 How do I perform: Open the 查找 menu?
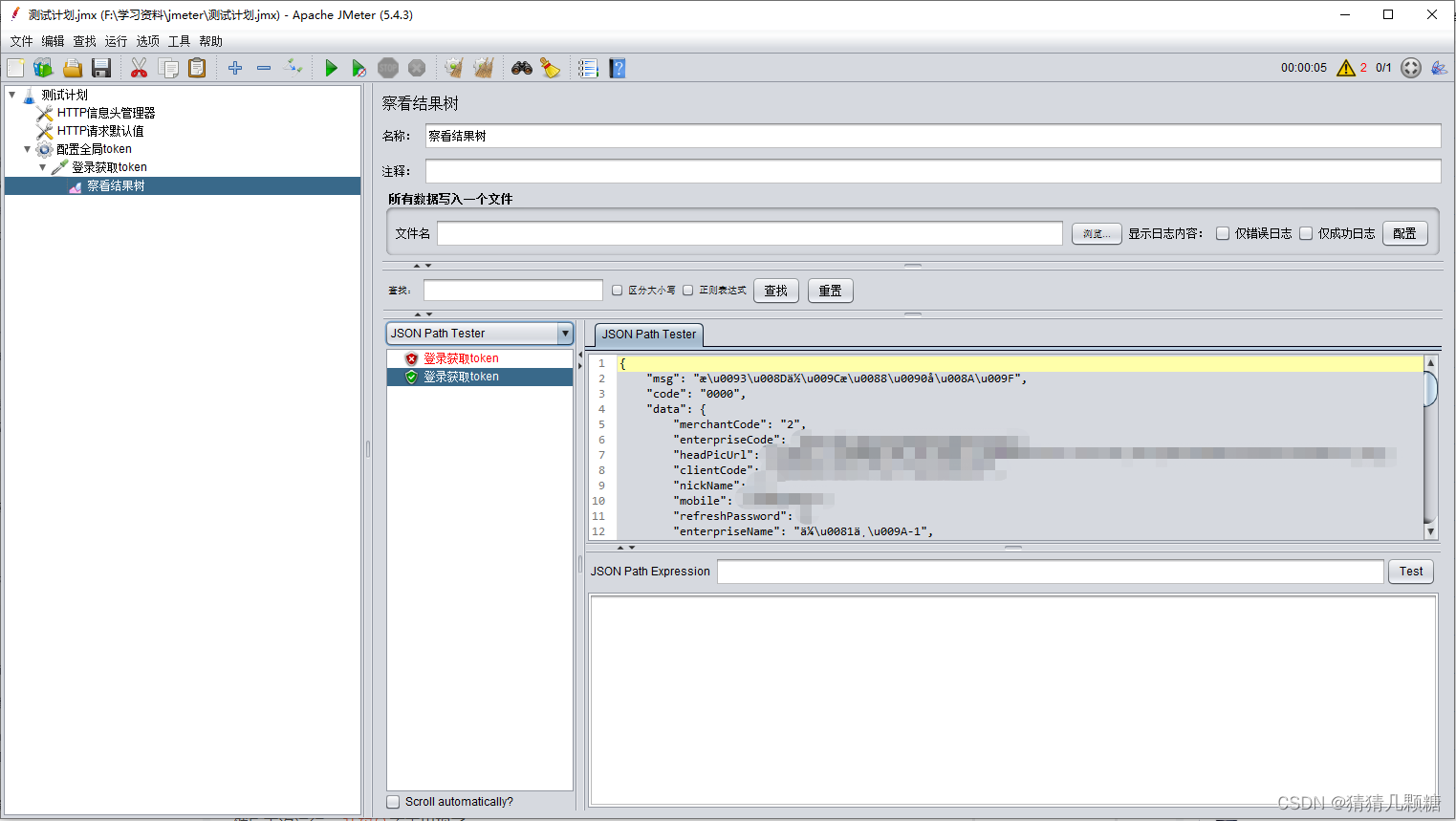[x=84, y=41]
